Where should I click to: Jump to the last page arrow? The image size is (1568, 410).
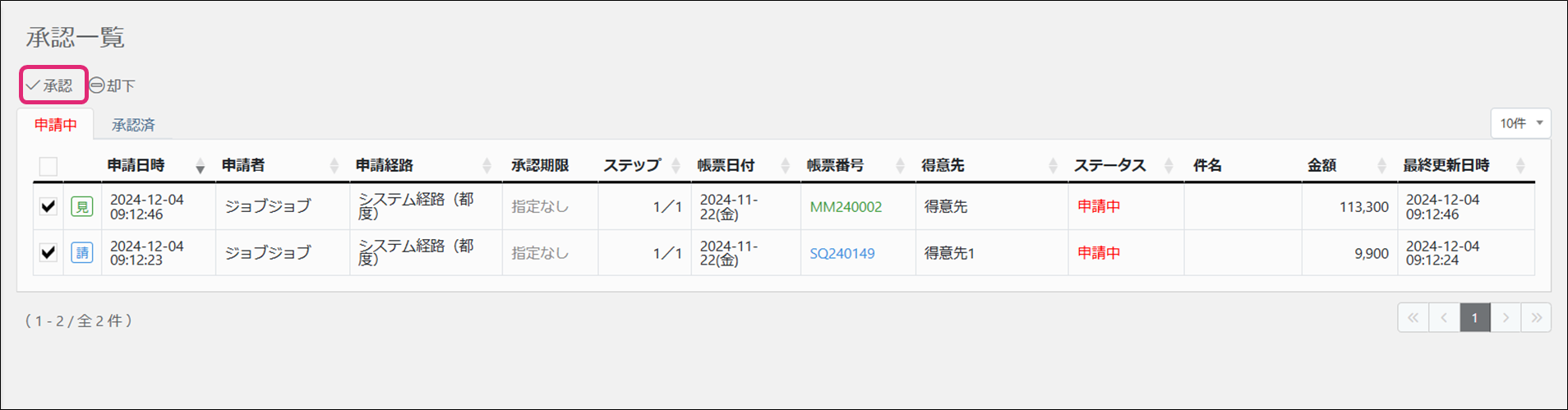point(1536,318)
